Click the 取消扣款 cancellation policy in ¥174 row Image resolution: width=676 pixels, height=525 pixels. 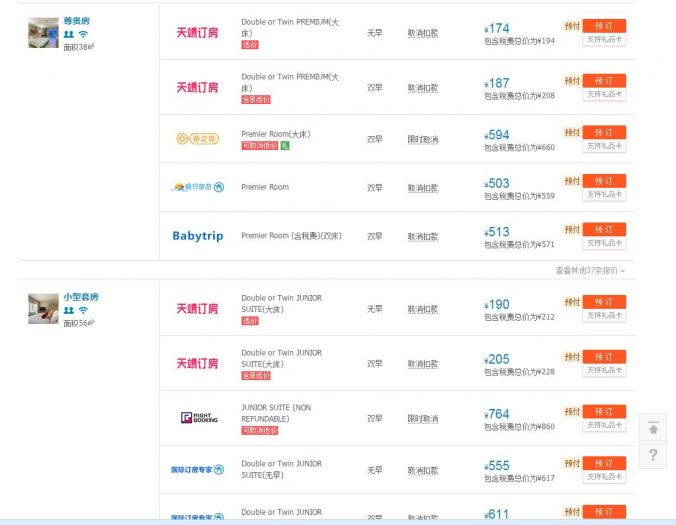(423, 33)
